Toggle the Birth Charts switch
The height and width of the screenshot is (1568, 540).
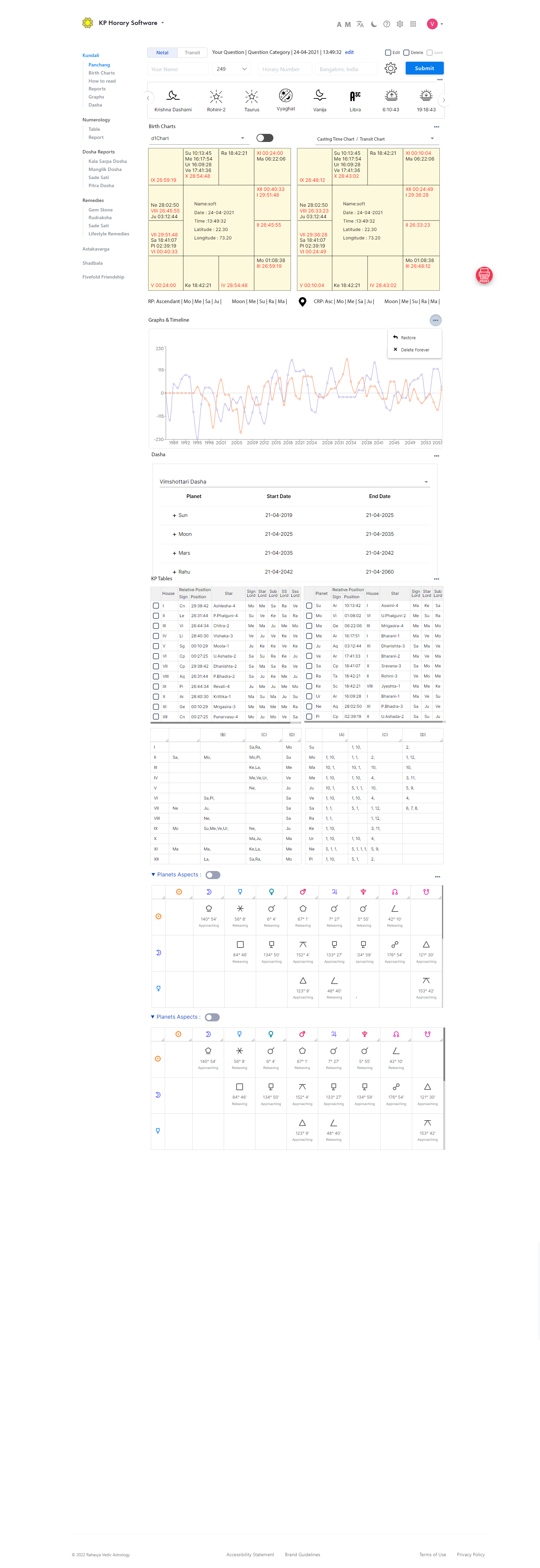[x=265, y=138]
